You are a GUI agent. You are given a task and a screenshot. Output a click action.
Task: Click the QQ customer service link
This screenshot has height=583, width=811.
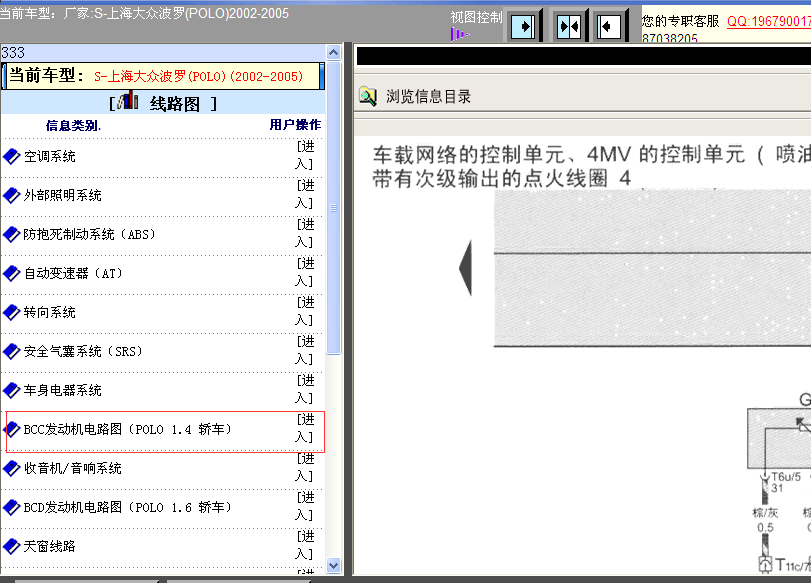pyautogui.click(x=769, y=21)
